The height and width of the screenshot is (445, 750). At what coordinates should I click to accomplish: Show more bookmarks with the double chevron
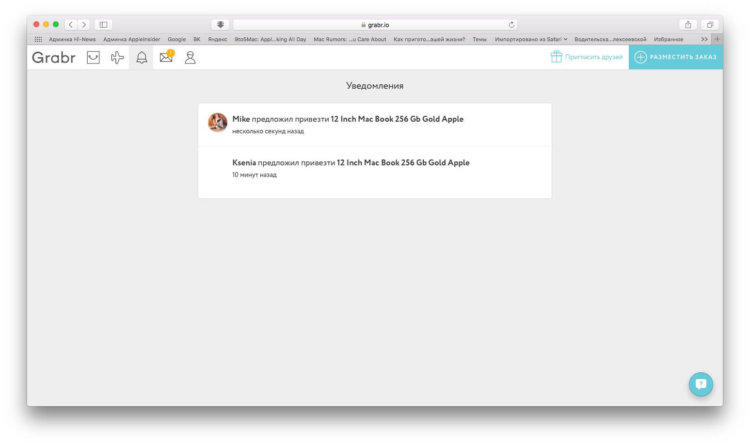point(704,39)
